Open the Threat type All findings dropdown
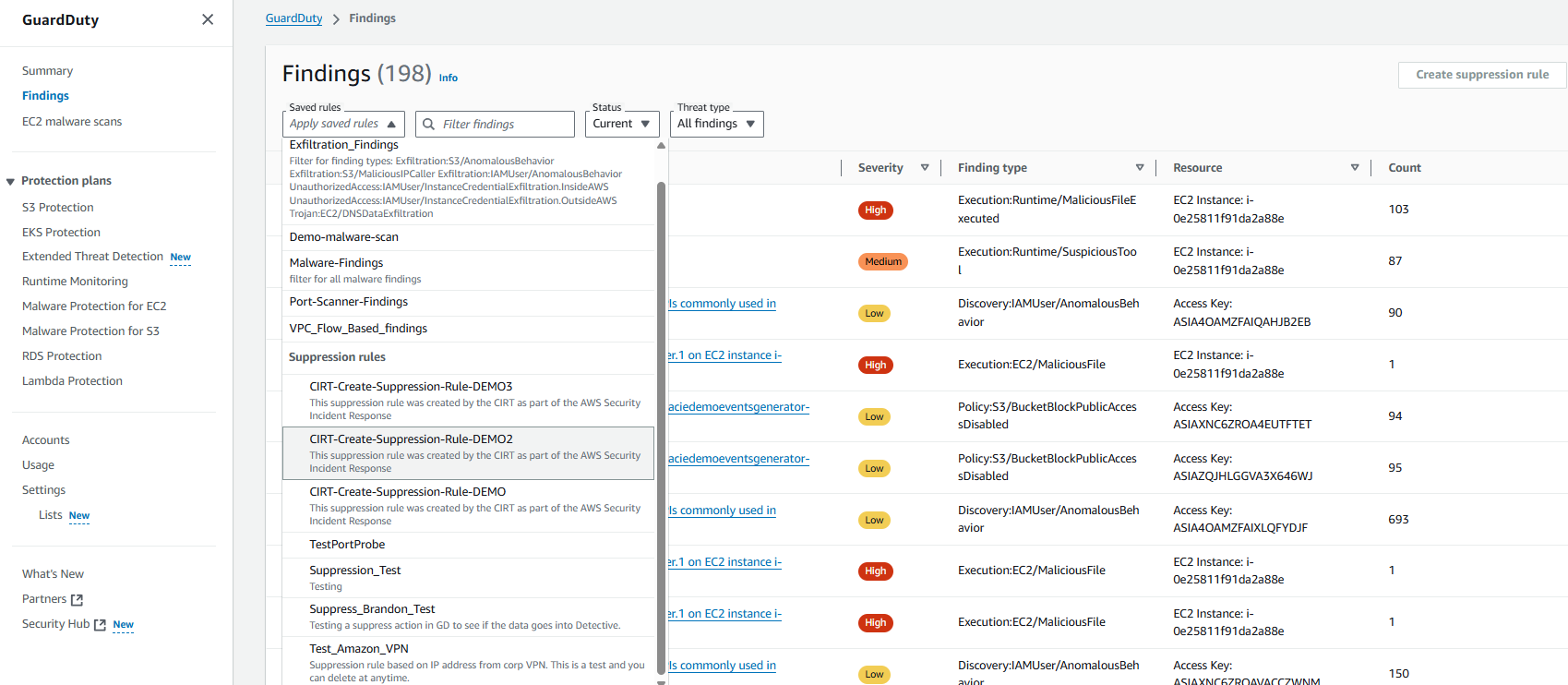Viewport: 1568px width, 685px height. coord(716,124)
